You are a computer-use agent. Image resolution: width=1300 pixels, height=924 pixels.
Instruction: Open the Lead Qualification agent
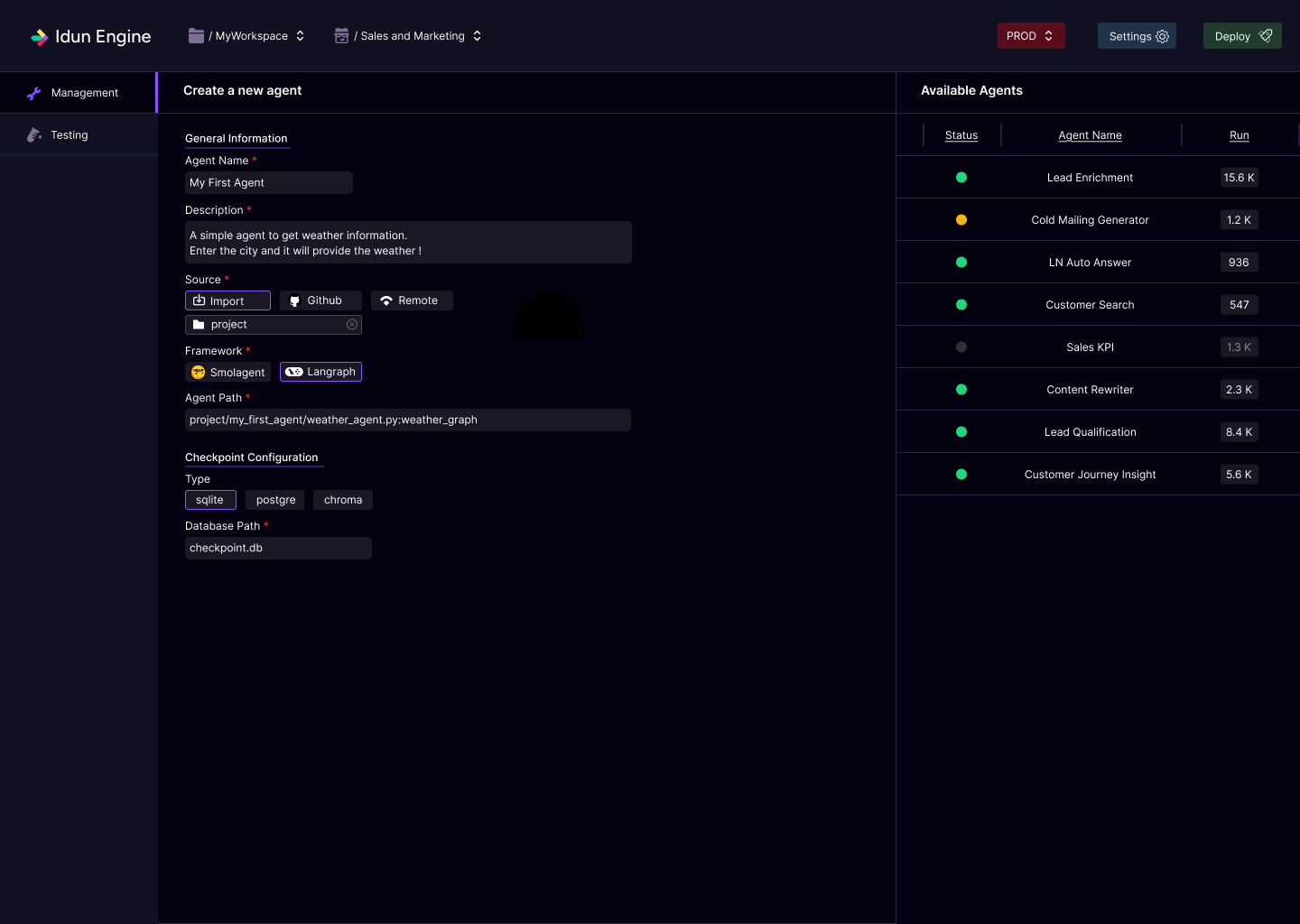(x=1091, y=432)
